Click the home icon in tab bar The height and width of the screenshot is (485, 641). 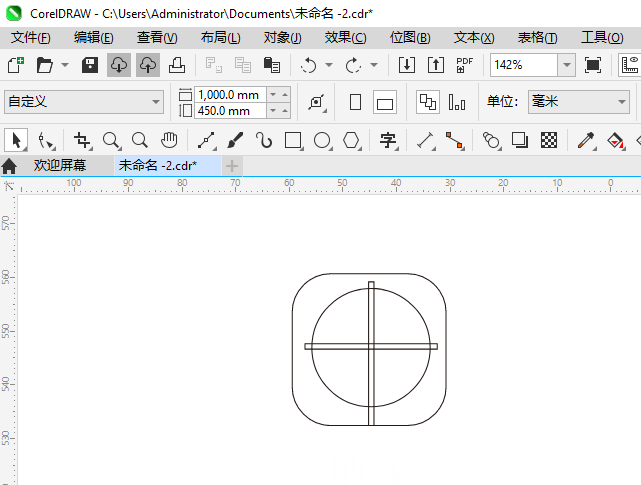point(9,166)
